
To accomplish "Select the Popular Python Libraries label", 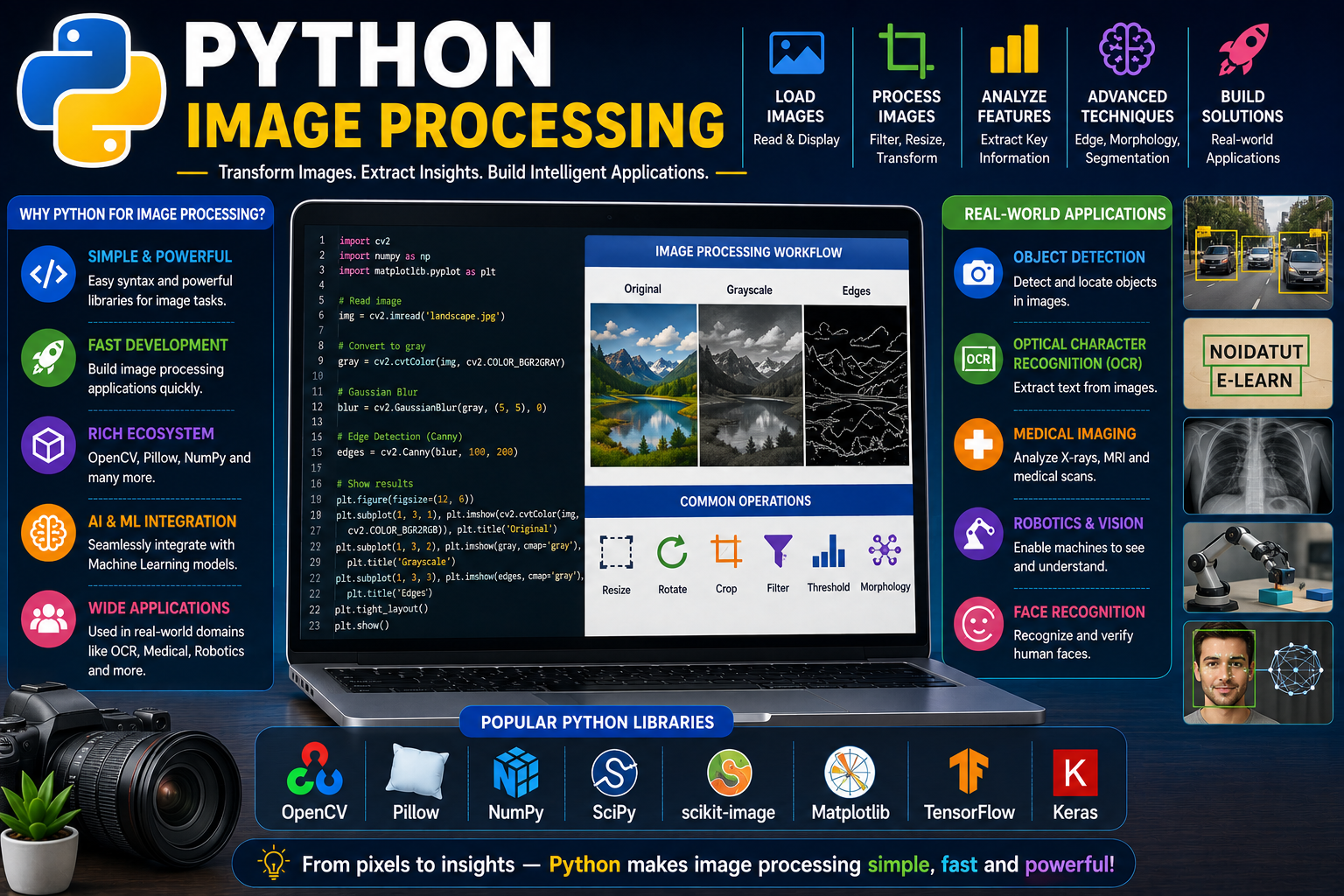I will pyautogui.click(x=597, y=723).
